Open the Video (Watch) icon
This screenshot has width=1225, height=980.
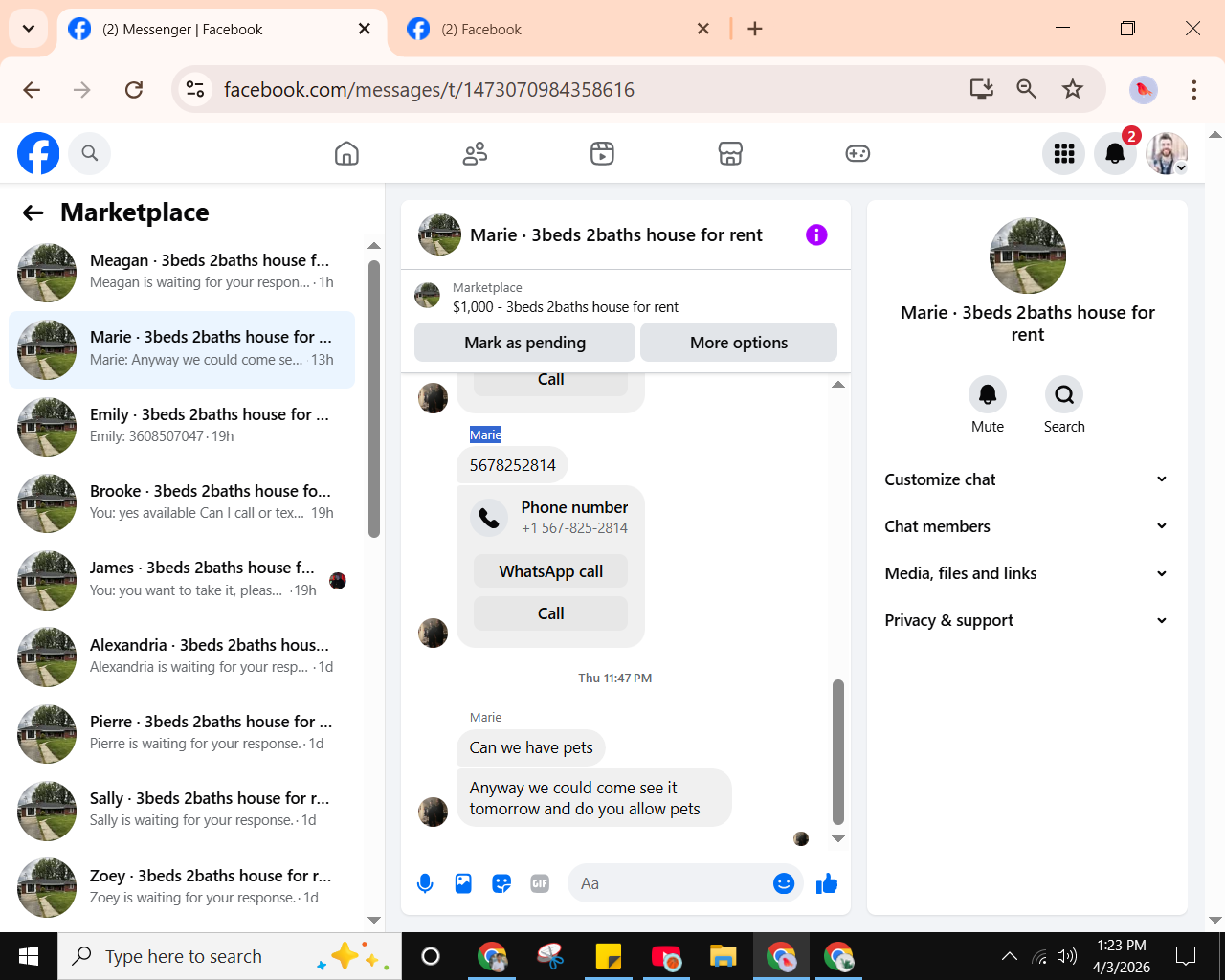(602, 153)
